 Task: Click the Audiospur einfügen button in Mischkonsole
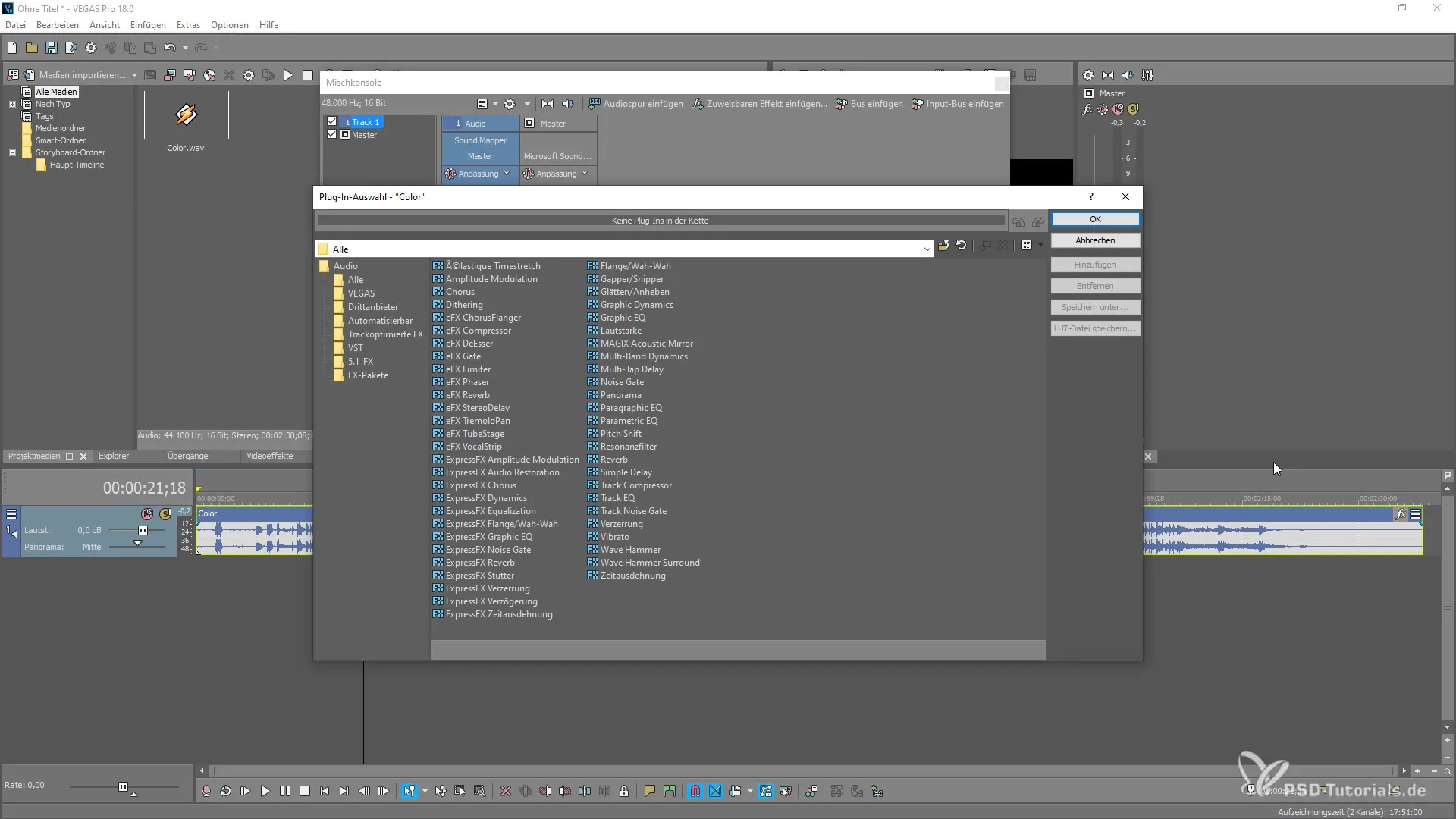[x=635, y=104]
